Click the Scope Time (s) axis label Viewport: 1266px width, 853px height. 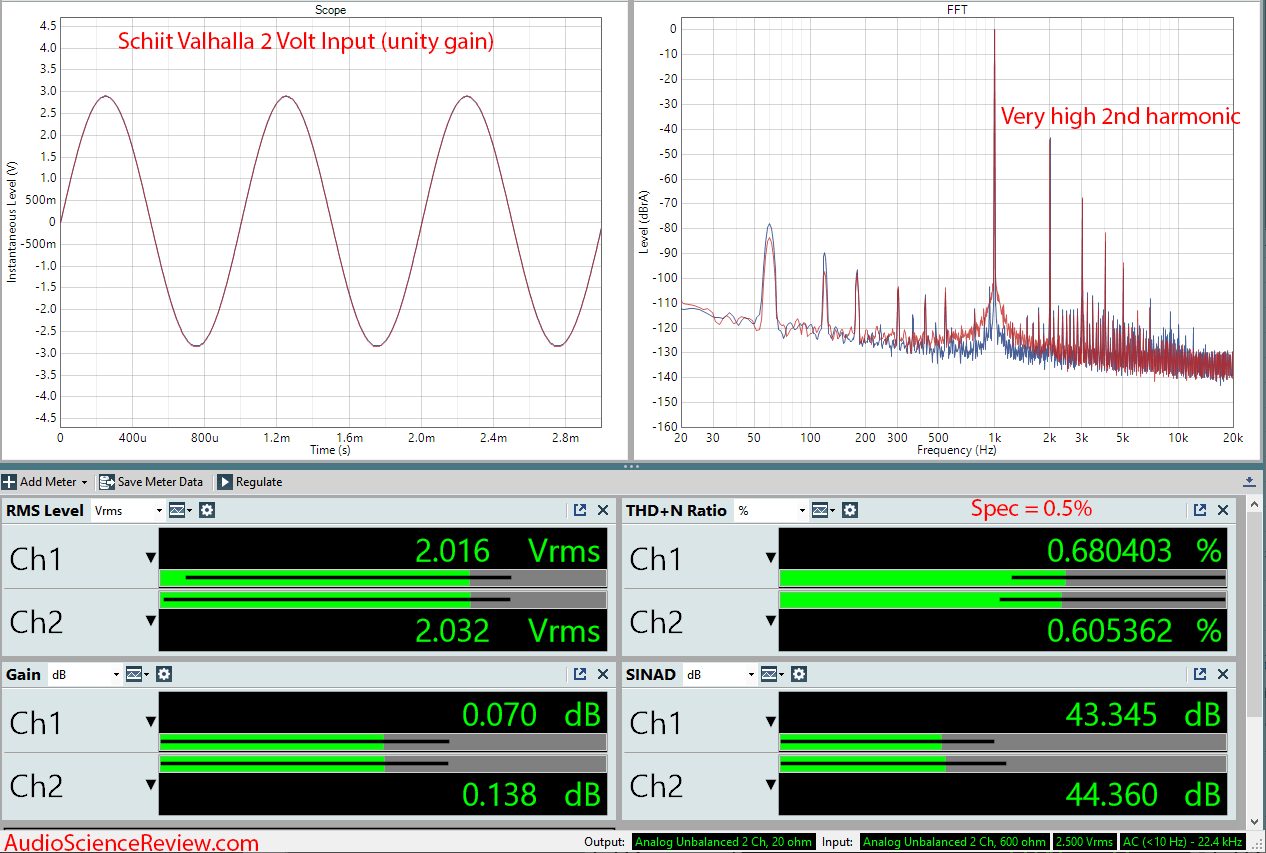pos(330,450)
